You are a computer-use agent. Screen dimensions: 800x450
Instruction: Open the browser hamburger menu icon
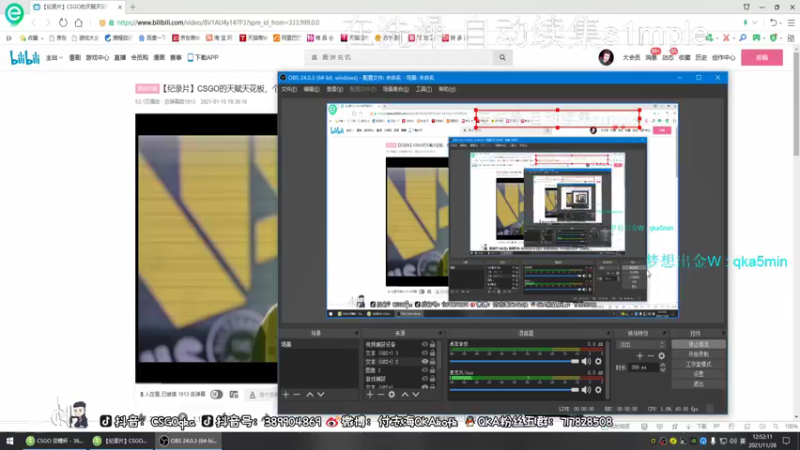[791, 22]
